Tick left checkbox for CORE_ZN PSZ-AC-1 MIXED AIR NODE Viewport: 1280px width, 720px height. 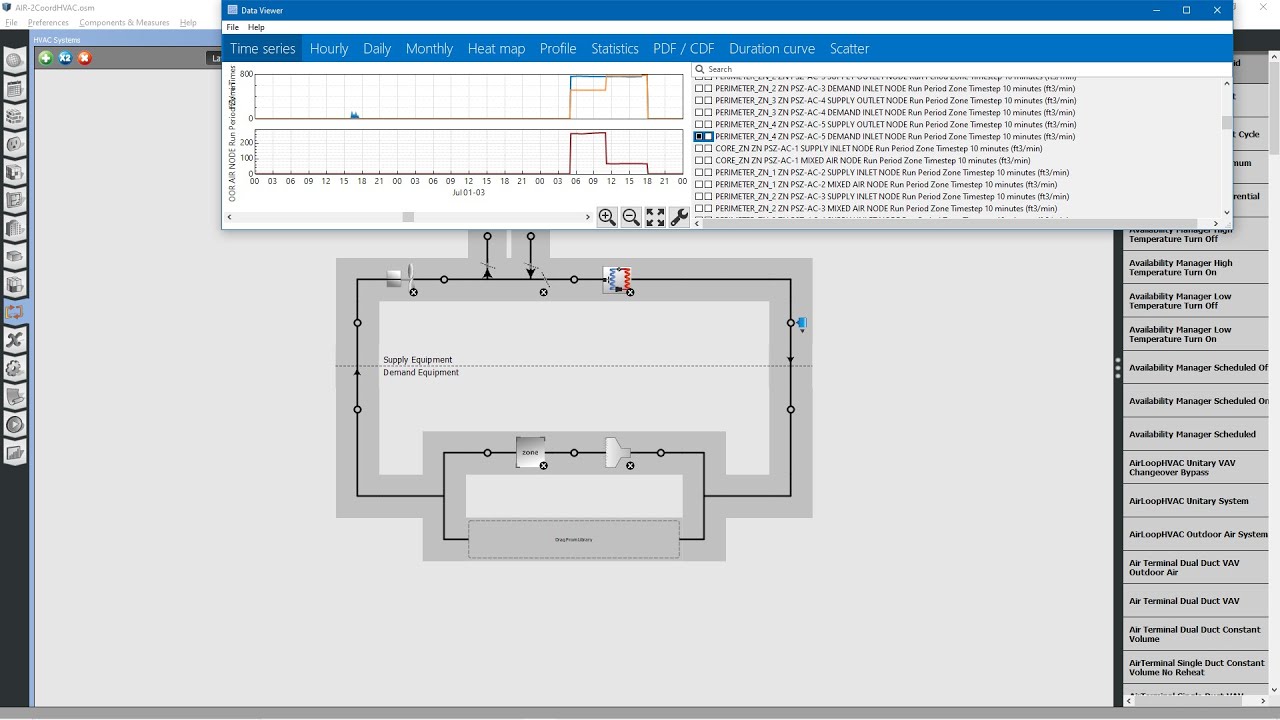click(x=699, y=161)
